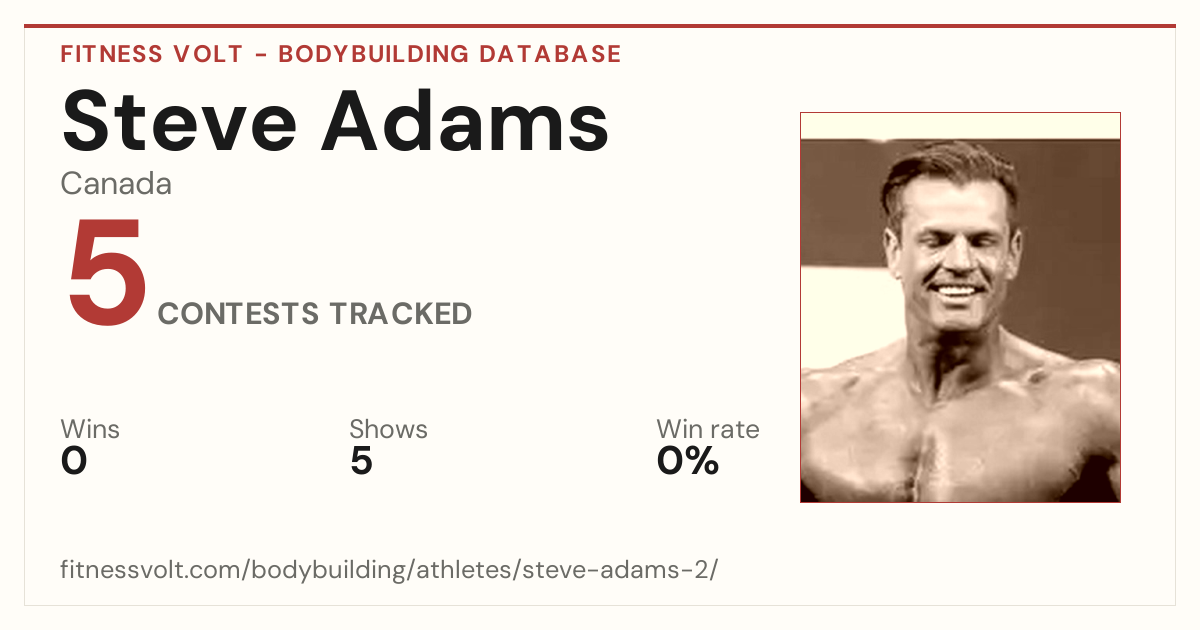Select the word "CONTESTS" beside the red 5
Viewport: 1200px width, 630px height.
pos(240,314)
